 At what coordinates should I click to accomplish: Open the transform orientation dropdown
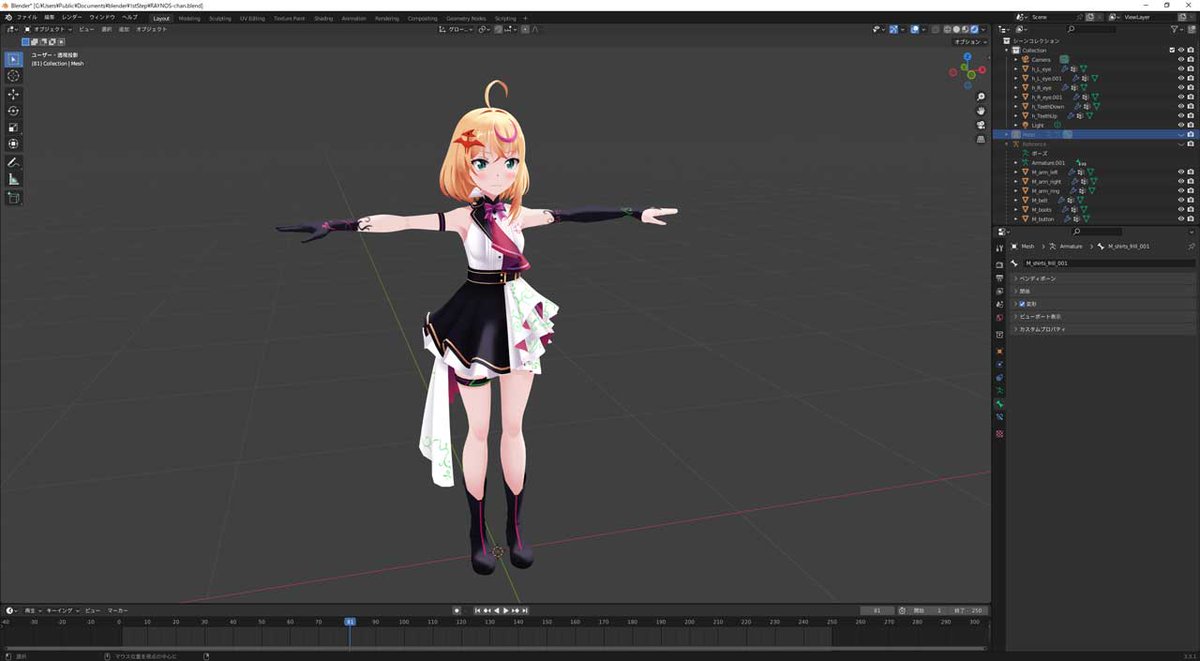point(455,29)
